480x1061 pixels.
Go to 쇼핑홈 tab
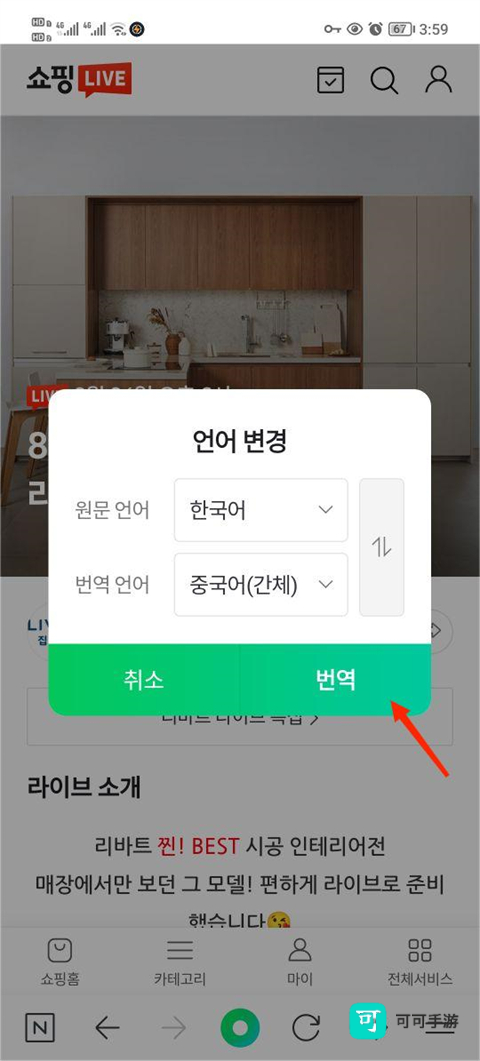tap(60, 962)
